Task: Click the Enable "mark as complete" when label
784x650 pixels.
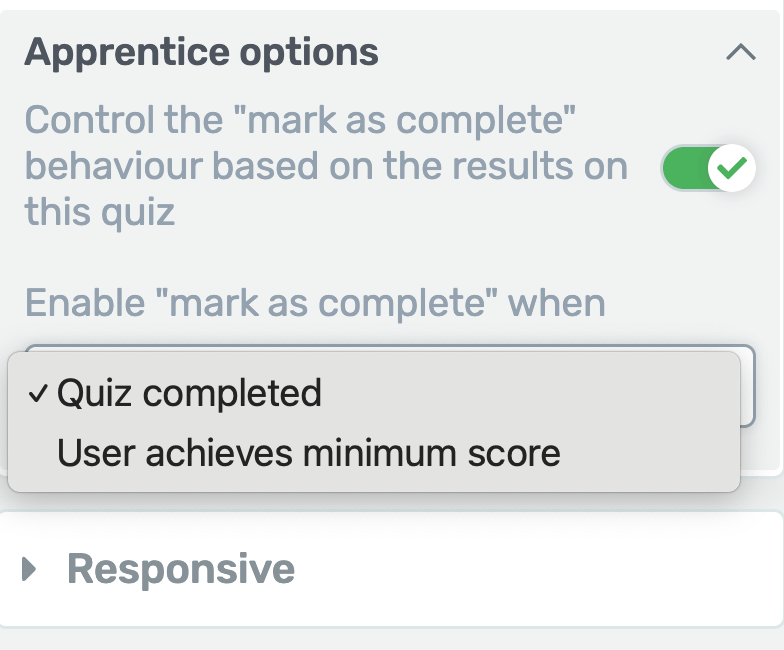Action: (x=315, y=301)
